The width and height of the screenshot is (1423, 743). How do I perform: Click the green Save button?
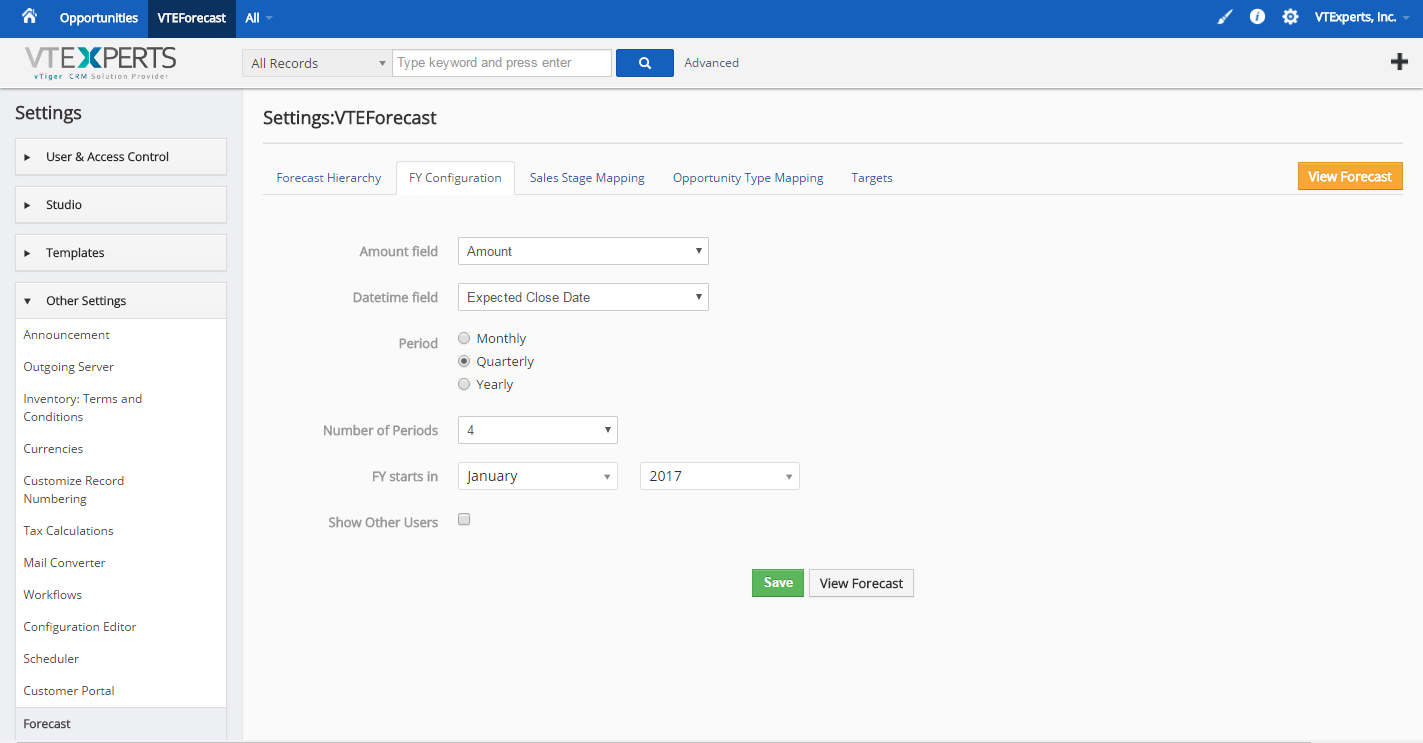point(778,583)
